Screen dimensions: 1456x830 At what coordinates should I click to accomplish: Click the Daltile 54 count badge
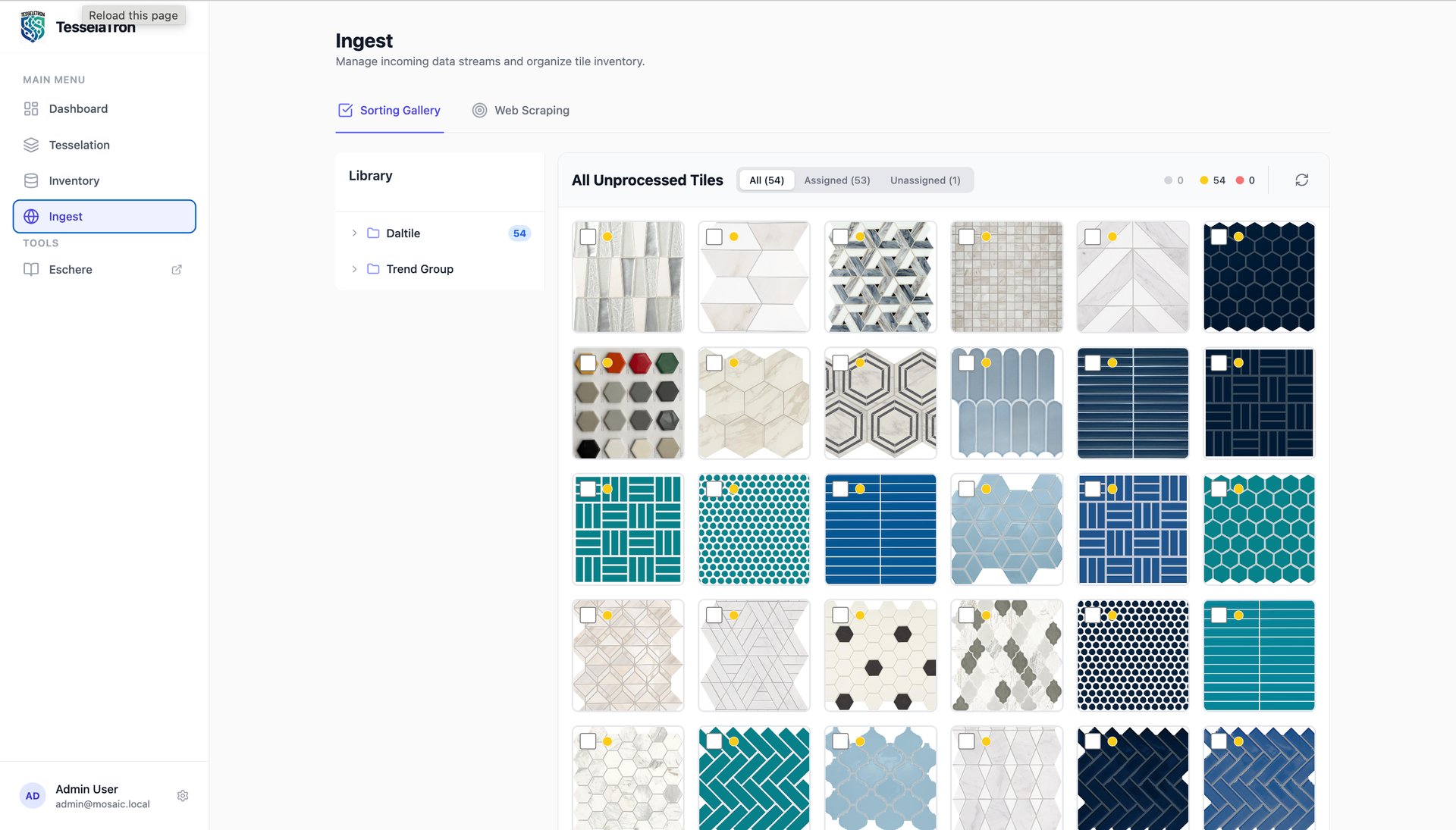click(519, 233)
